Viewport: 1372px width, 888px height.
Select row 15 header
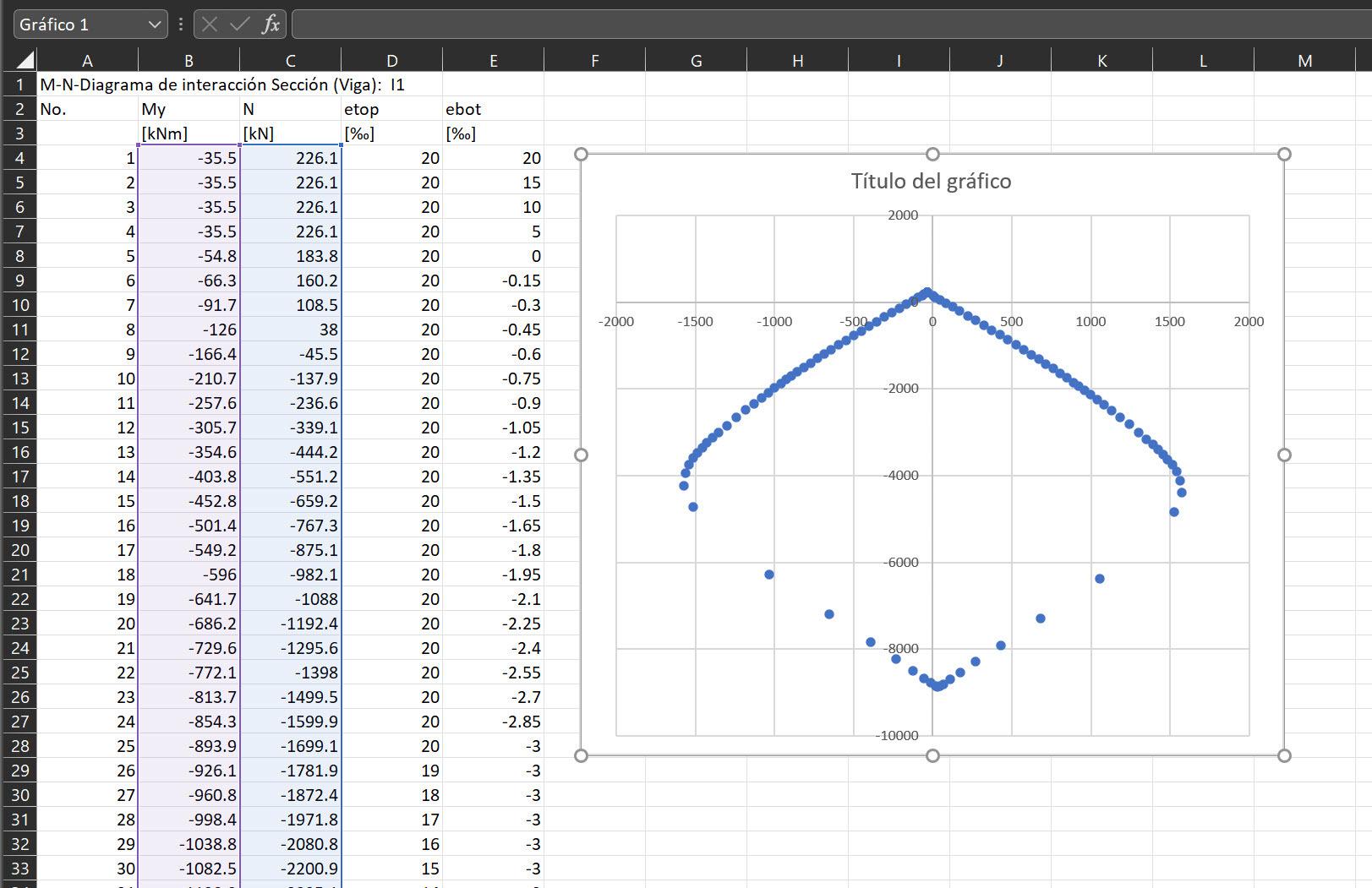[19, 428]
